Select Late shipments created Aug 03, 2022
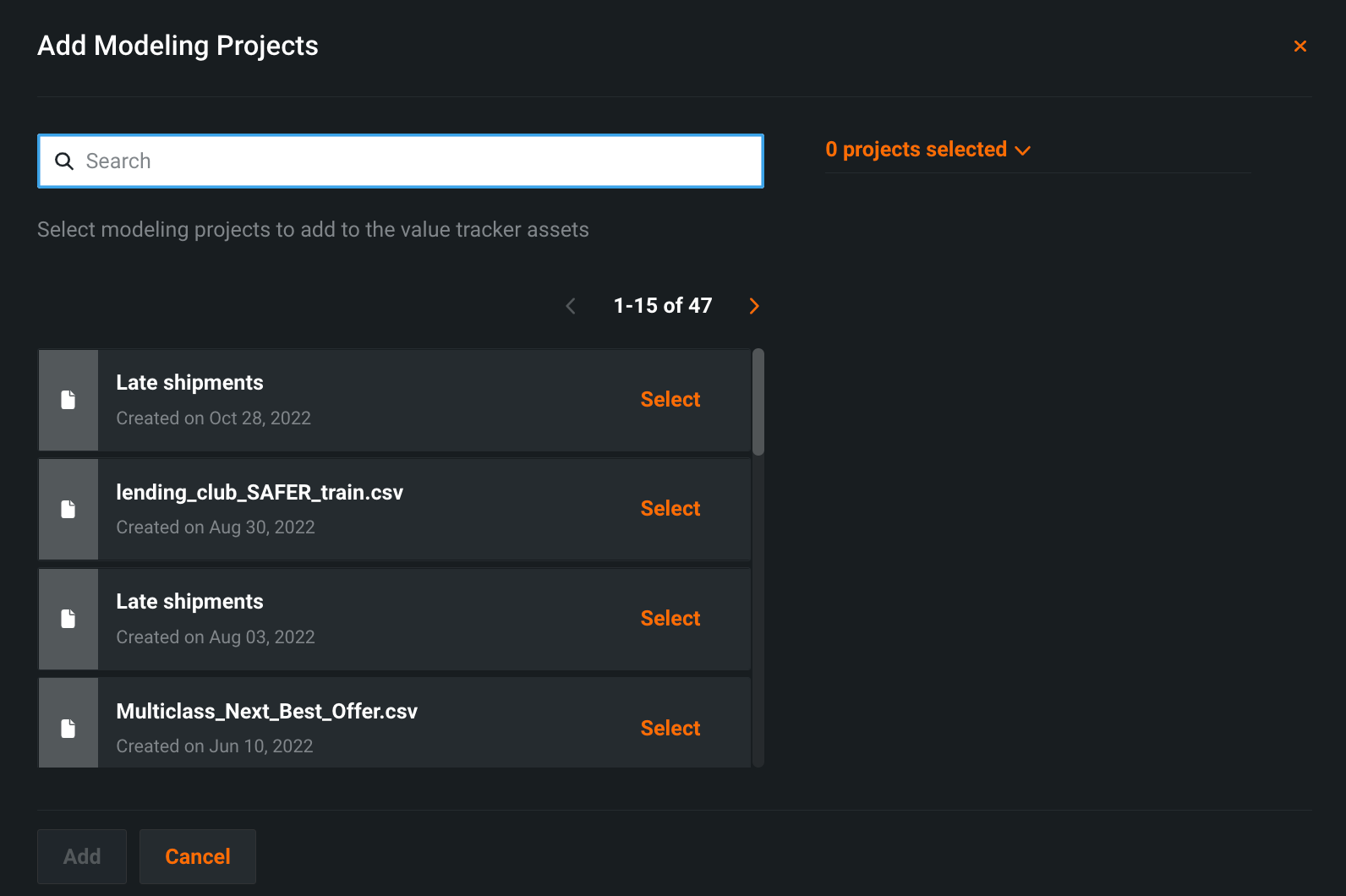Image resolution: width=1346 pixels, height=896 pixels. (x=670, y=619)
